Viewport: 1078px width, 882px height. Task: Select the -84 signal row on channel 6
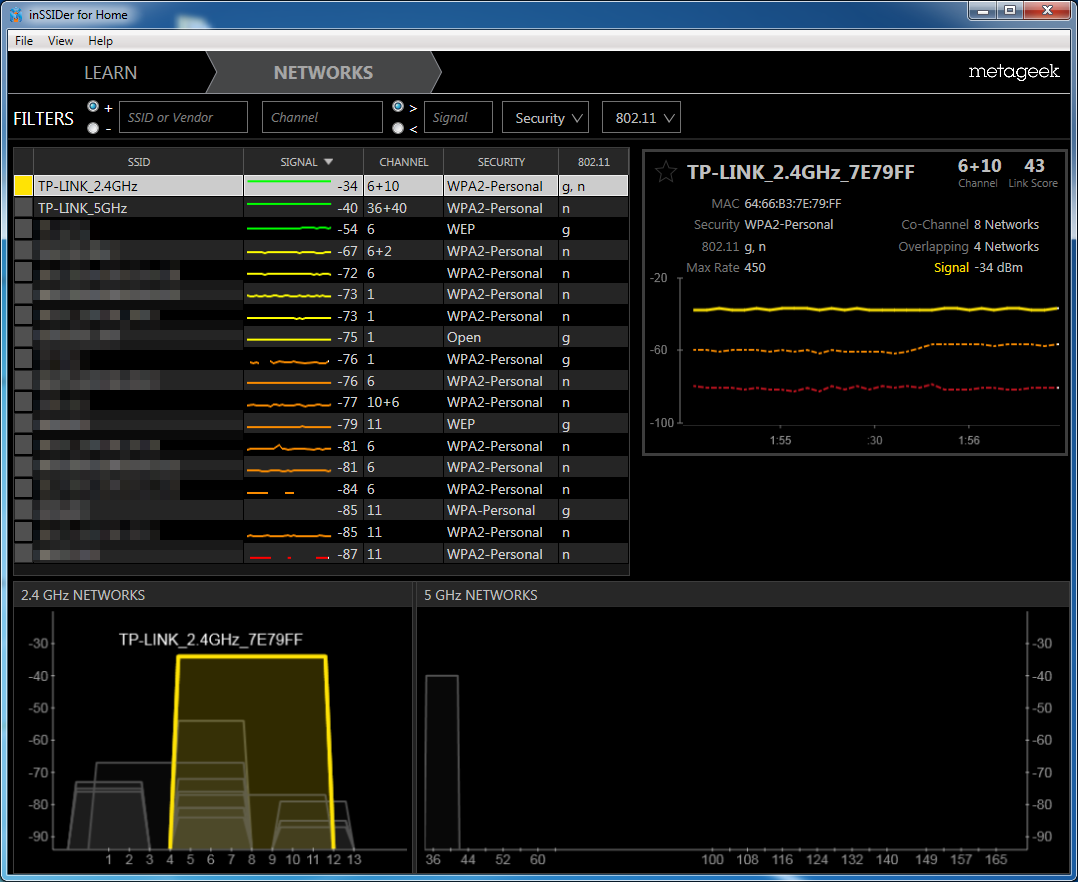321,489
